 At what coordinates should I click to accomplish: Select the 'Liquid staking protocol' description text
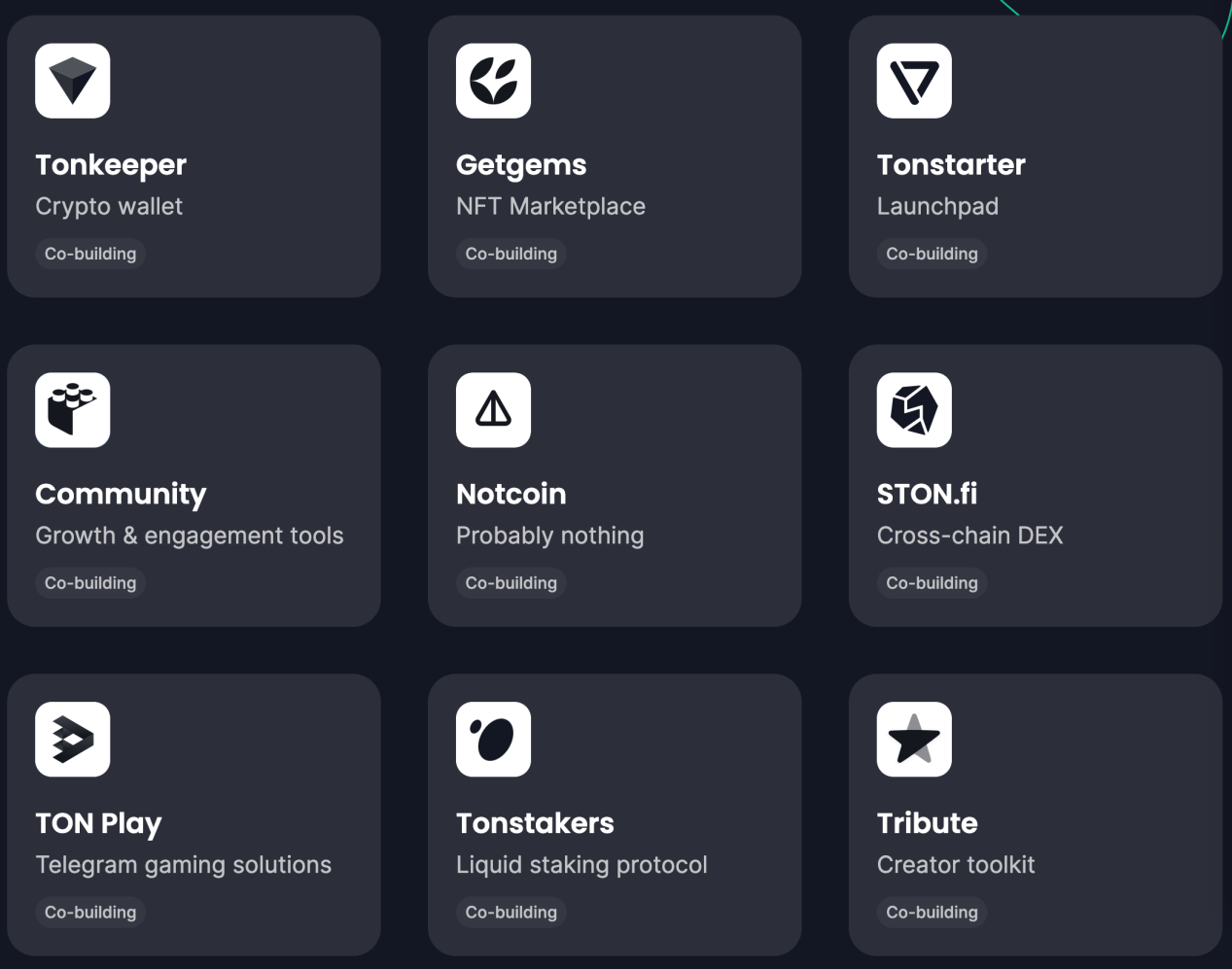coord(581,865)
